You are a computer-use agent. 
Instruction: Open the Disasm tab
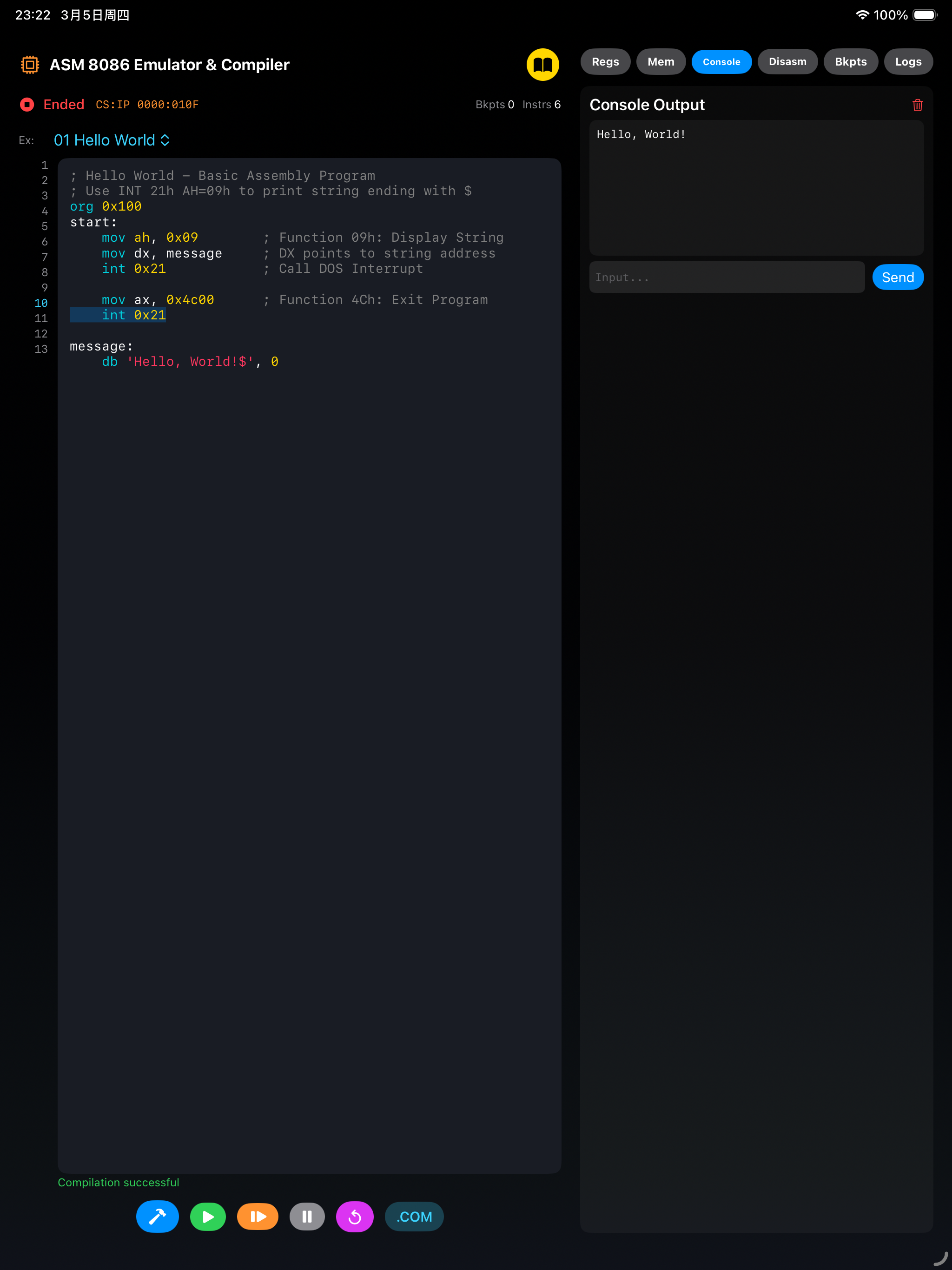coord(788,61)
